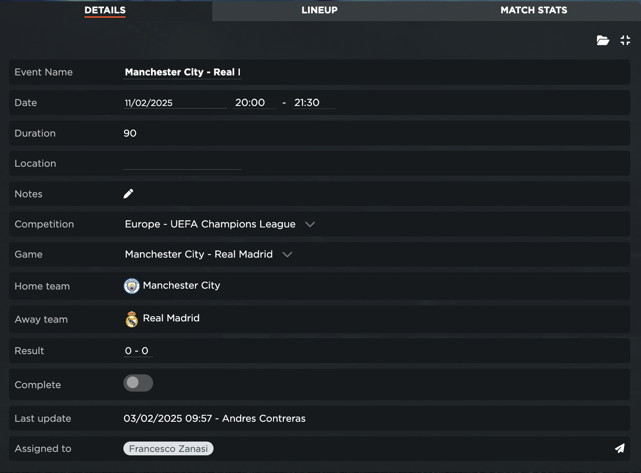
Task: Switch to the MATCH STATS tab
Action: pos(534,10)
